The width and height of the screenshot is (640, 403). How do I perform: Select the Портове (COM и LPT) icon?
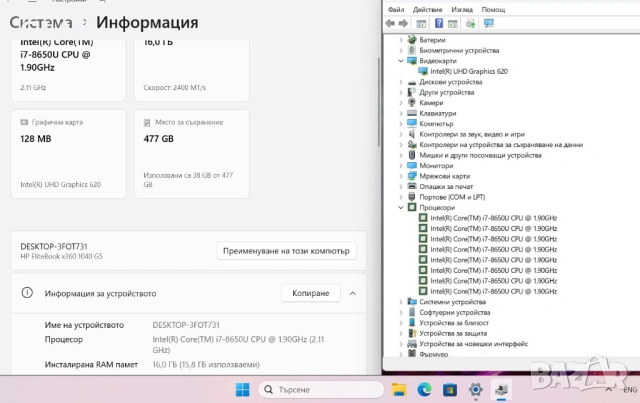tap(412, 197)
